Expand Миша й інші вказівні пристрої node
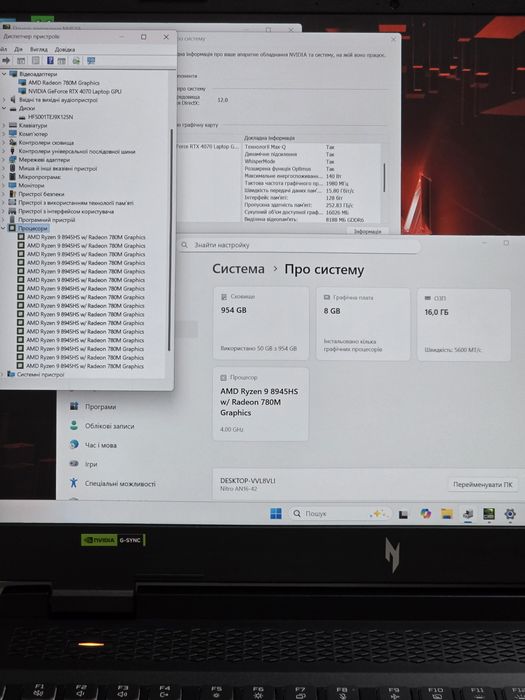The image size is (525, 700). pyautogui.click(x=4, y=168)
